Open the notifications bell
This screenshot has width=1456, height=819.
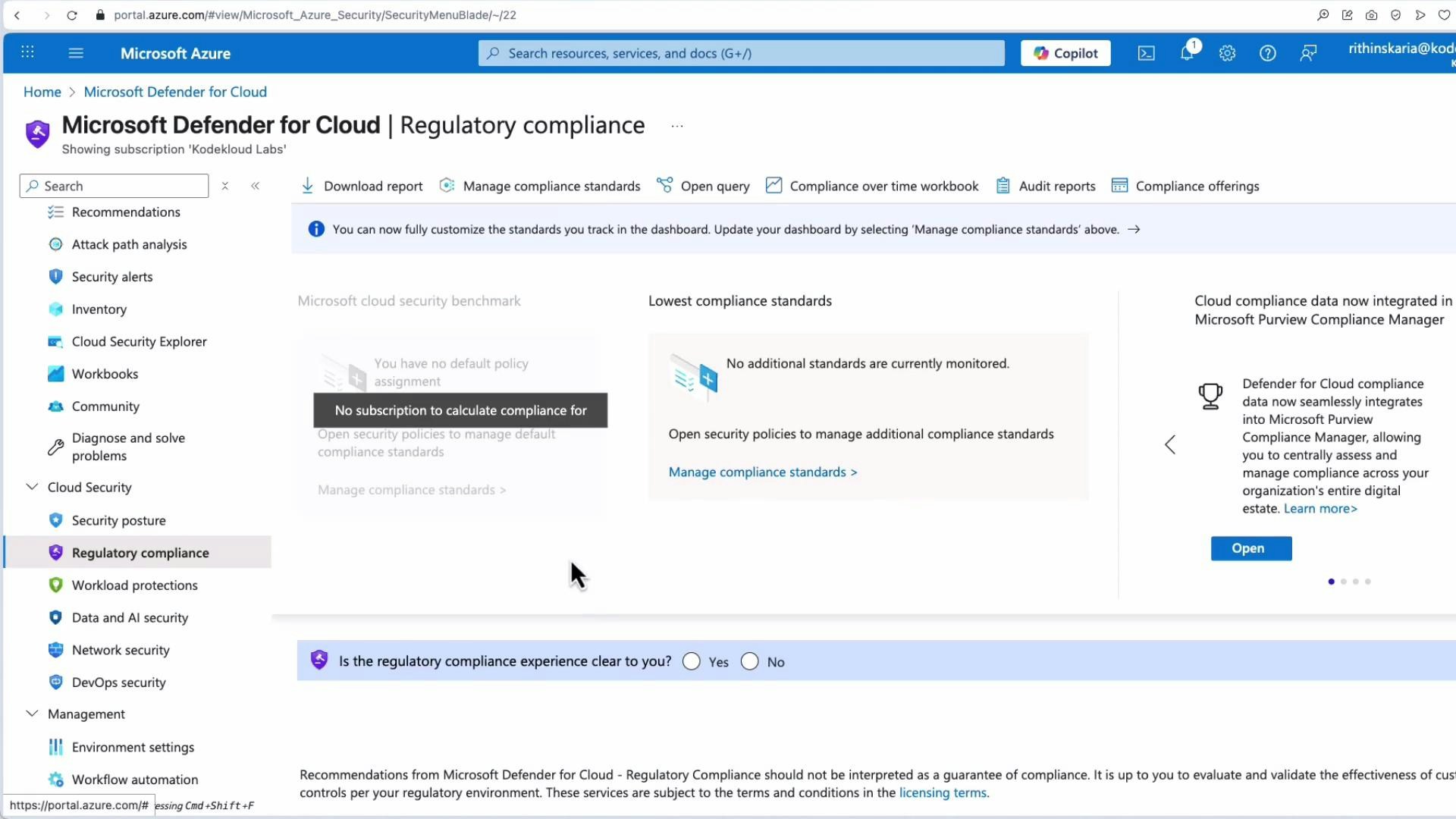tap(1186, 53)
